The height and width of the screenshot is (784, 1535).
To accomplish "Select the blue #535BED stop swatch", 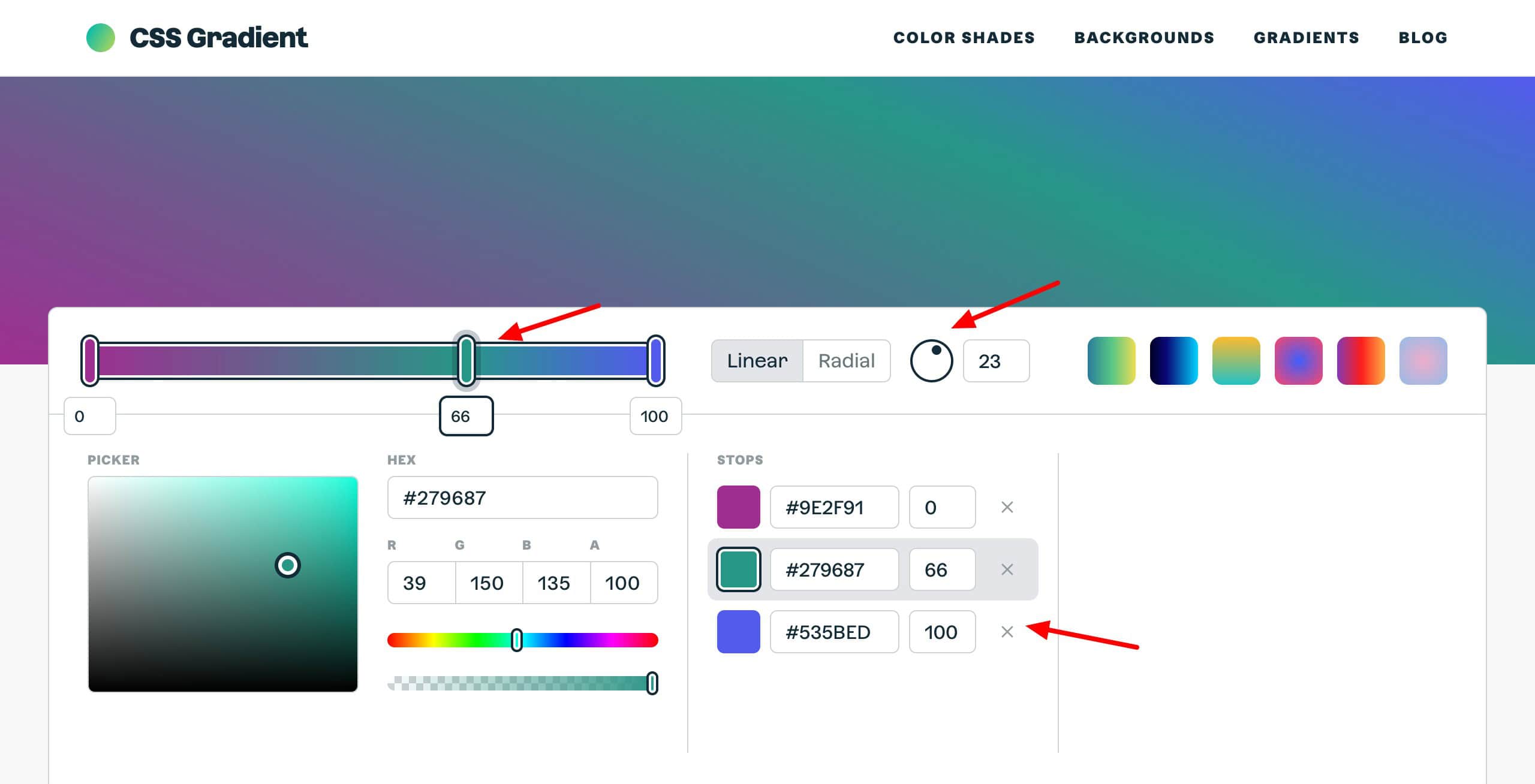I will pos(738,632).
